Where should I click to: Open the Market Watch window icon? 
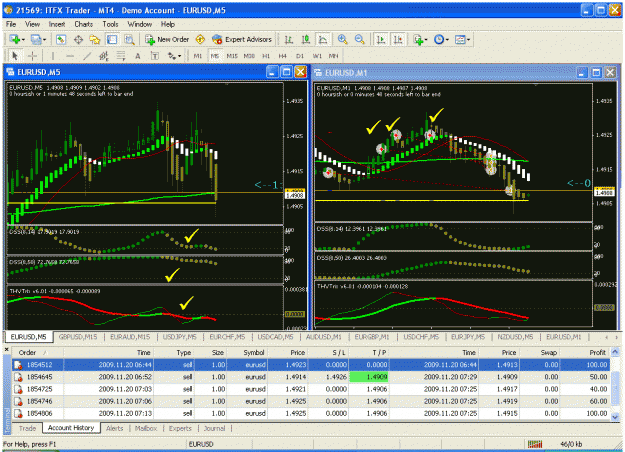click(61, 39)
